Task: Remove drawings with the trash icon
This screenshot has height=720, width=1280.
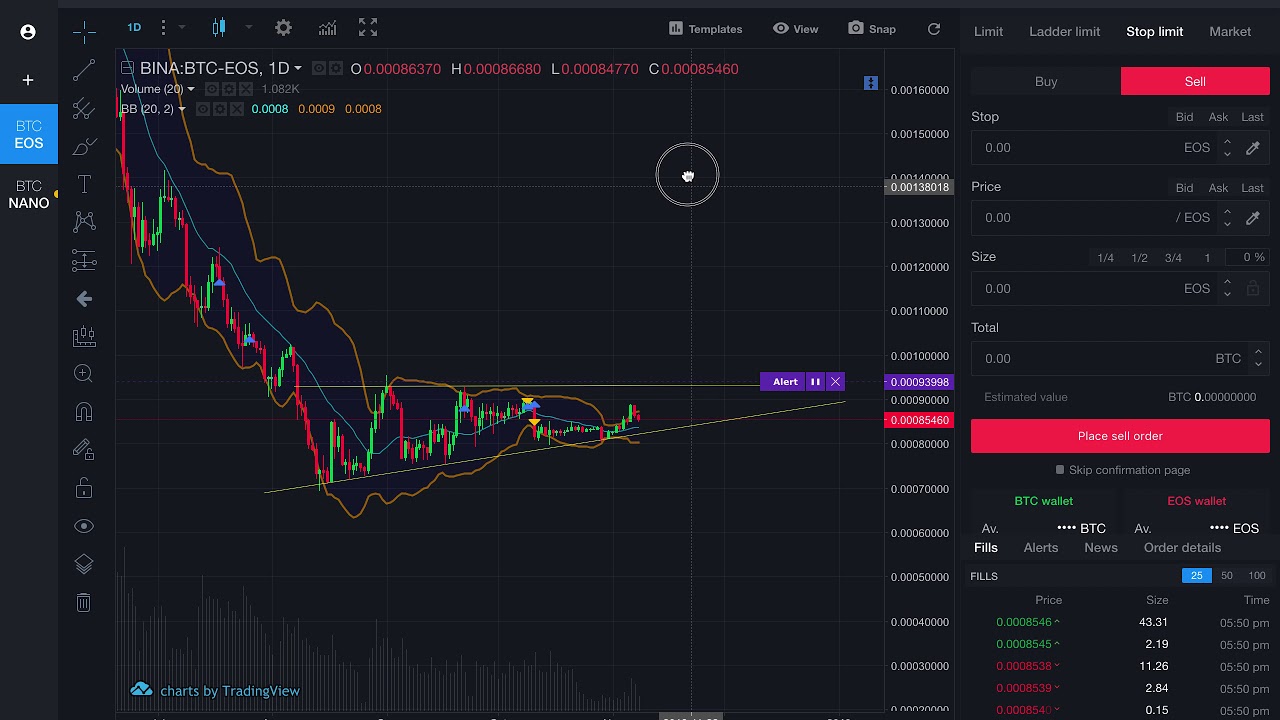Action: (x=84, y=602)
